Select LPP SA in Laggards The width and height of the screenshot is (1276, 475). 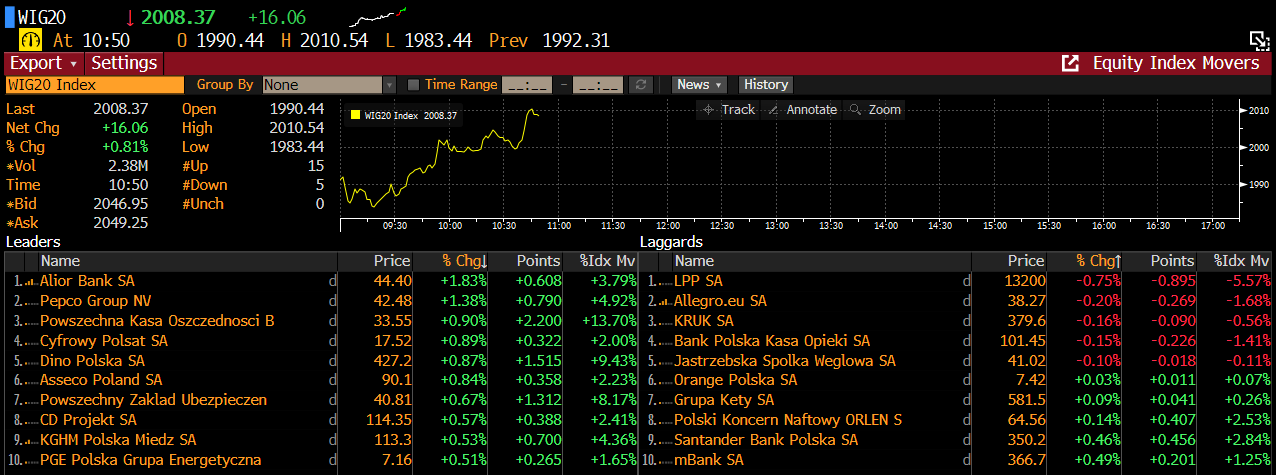click(x=956, y=281)
